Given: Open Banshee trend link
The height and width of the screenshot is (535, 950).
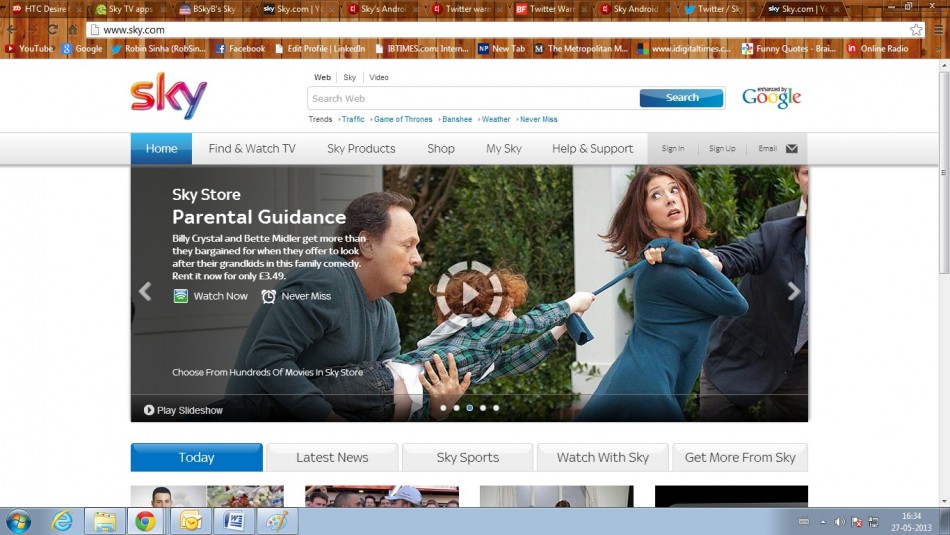Looking at the screenshot, I should [457, 119].
